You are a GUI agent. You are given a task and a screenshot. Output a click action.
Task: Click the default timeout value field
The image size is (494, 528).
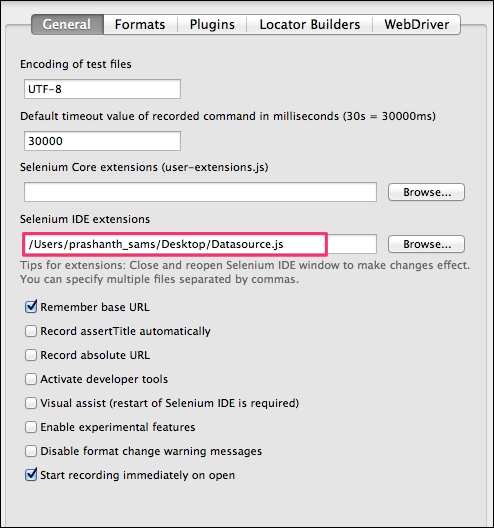[102, 141]
